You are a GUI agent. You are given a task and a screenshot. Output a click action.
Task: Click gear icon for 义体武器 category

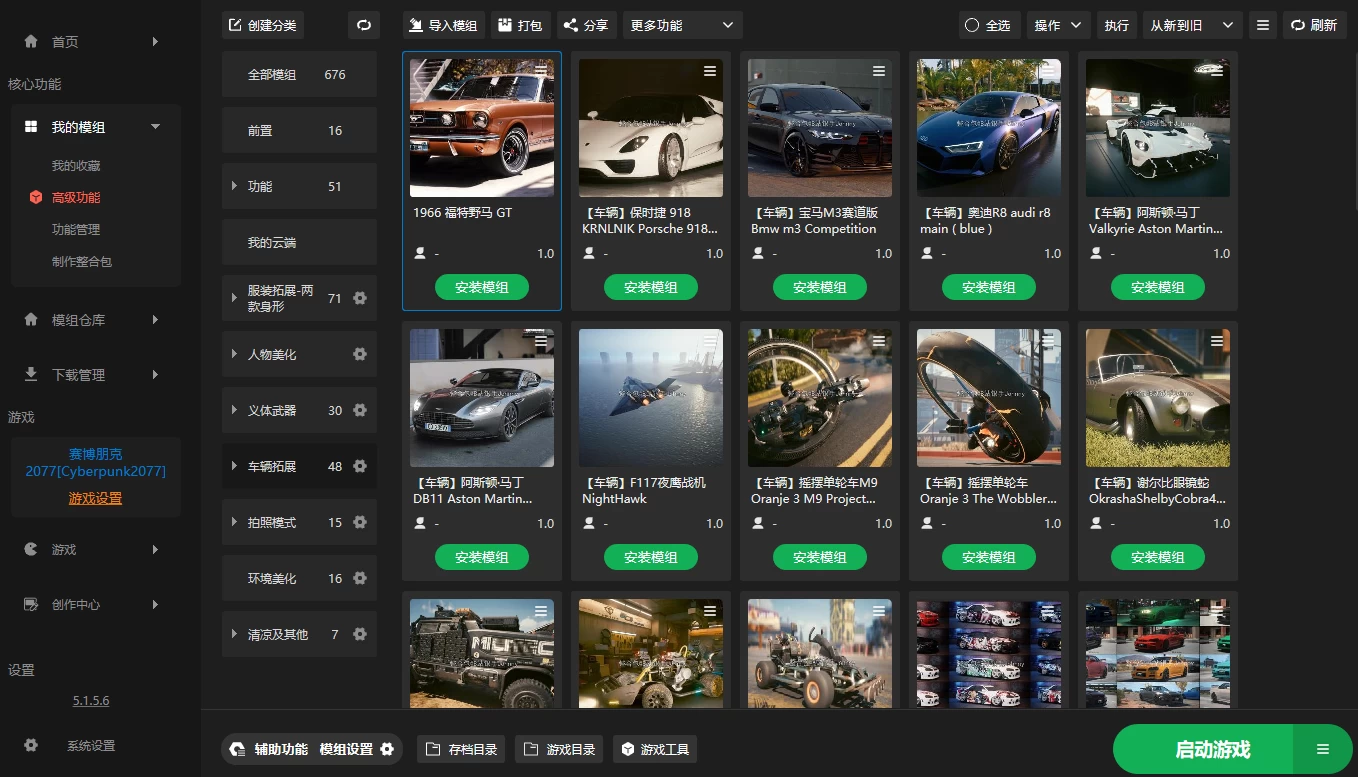(360, 410)
